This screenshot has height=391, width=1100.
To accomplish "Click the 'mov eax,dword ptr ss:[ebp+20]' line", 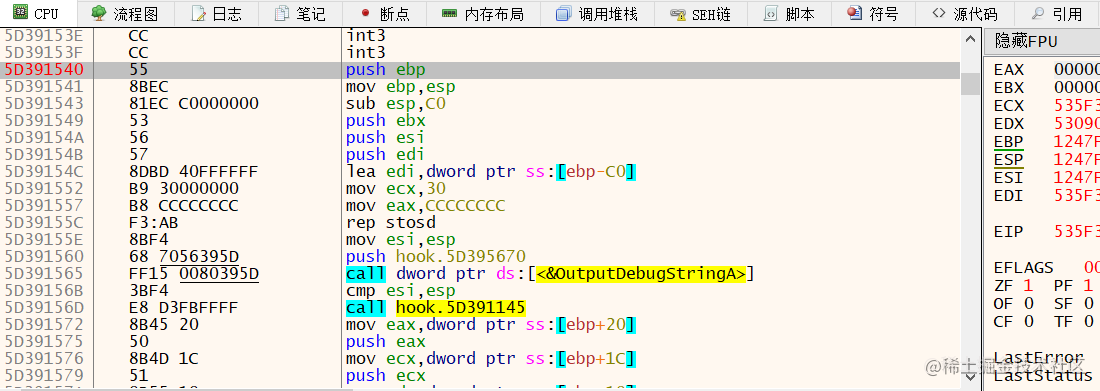I will 491,324.
